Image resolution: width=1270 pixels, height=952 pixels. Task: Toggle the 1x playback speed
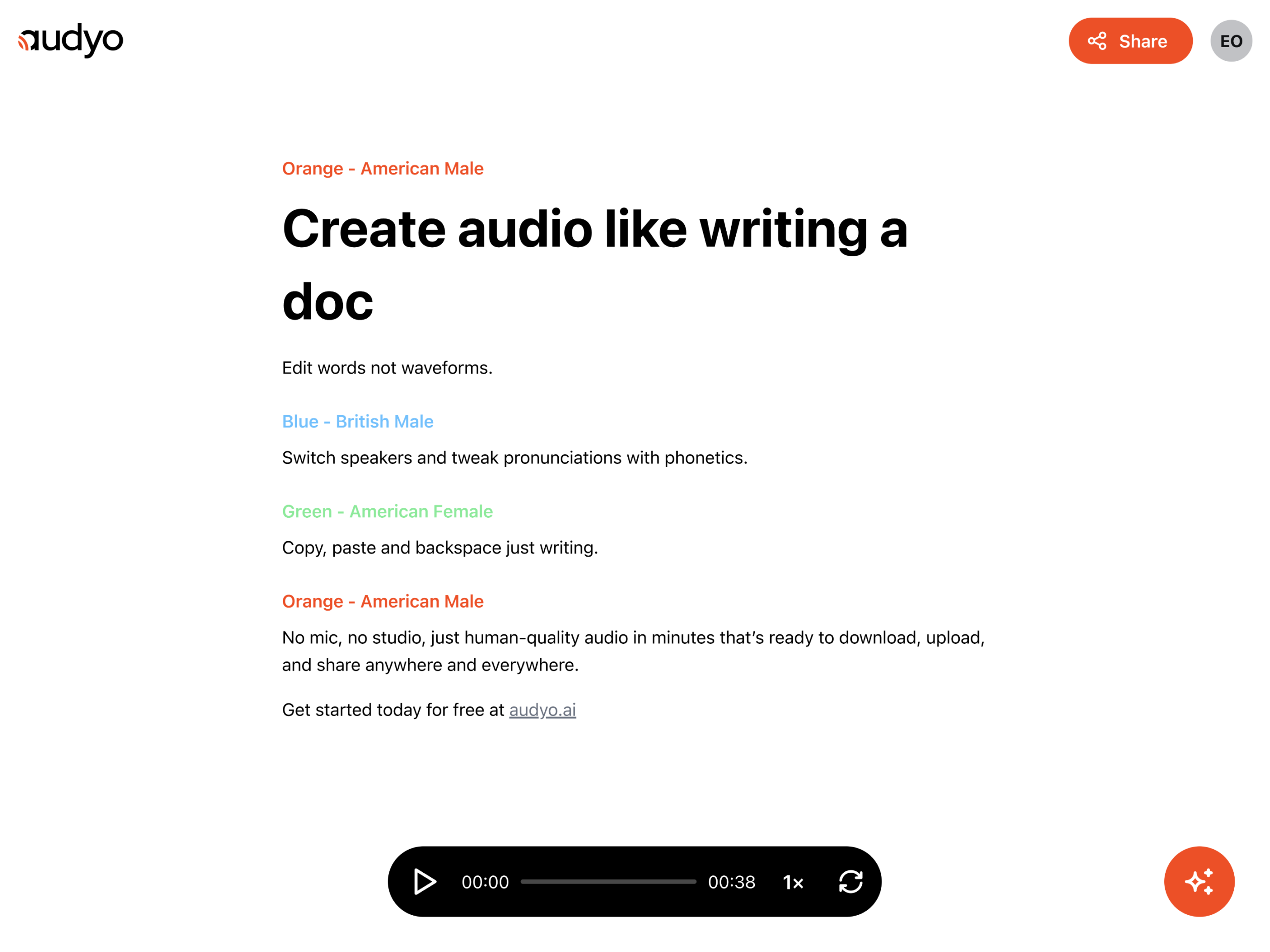[x=792, y=882]
